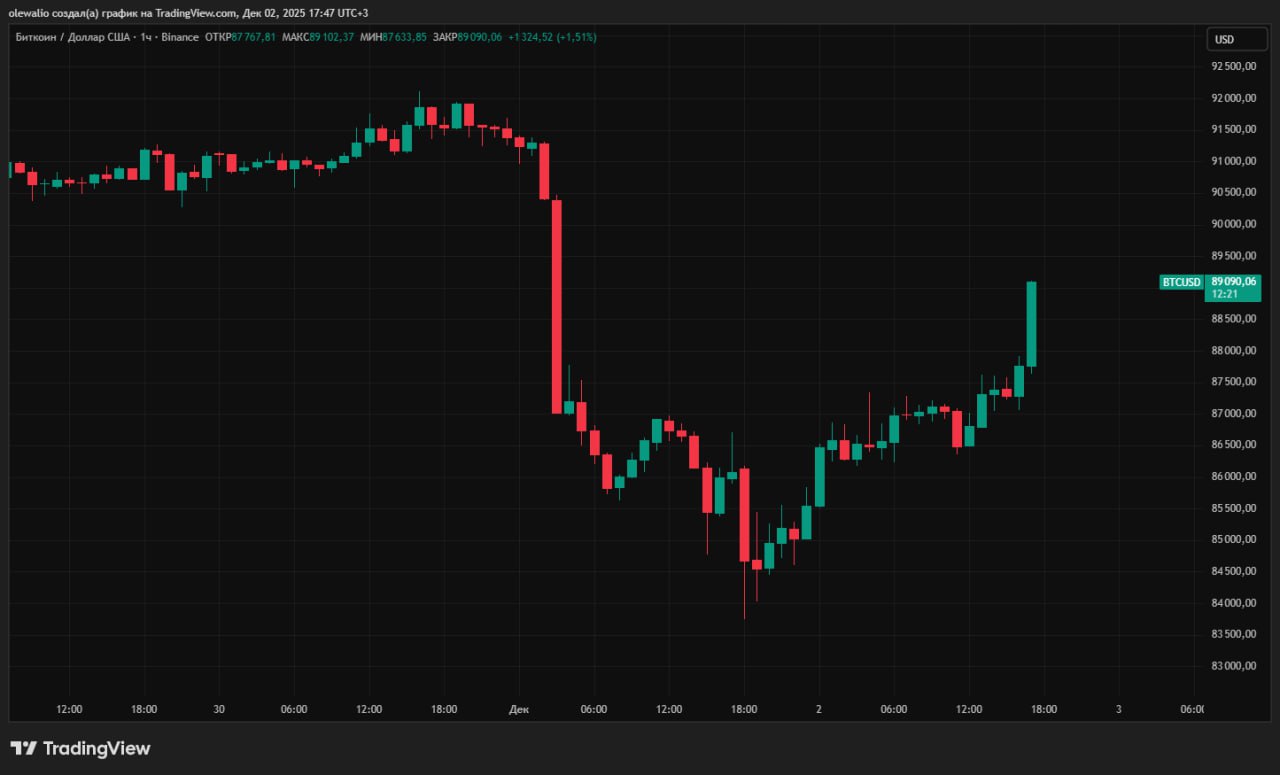Click the 86 000,00 price axis label

[1234, 477]
